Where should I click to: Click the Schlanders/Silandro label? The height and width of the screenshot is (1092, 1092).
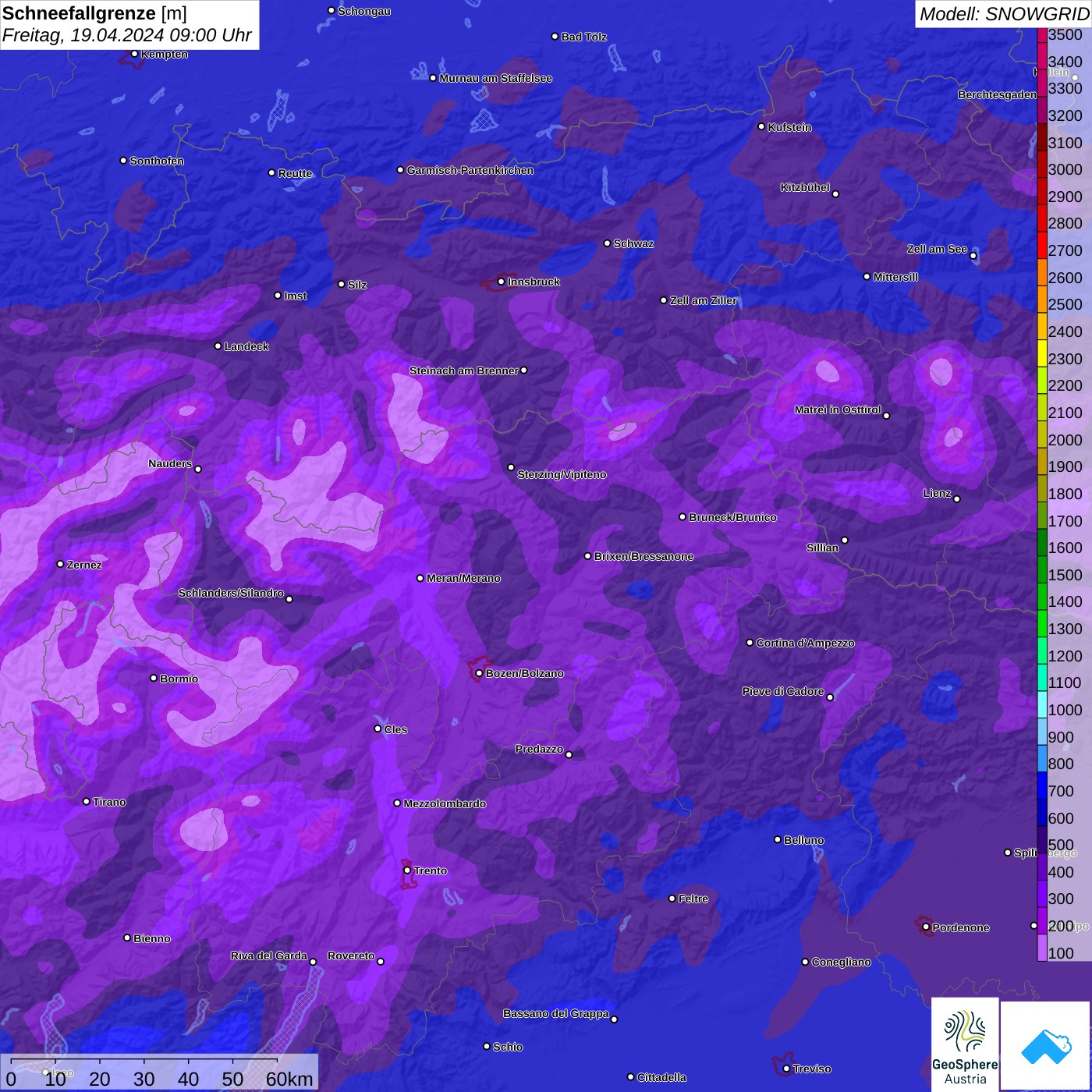(x=231, y=593)
